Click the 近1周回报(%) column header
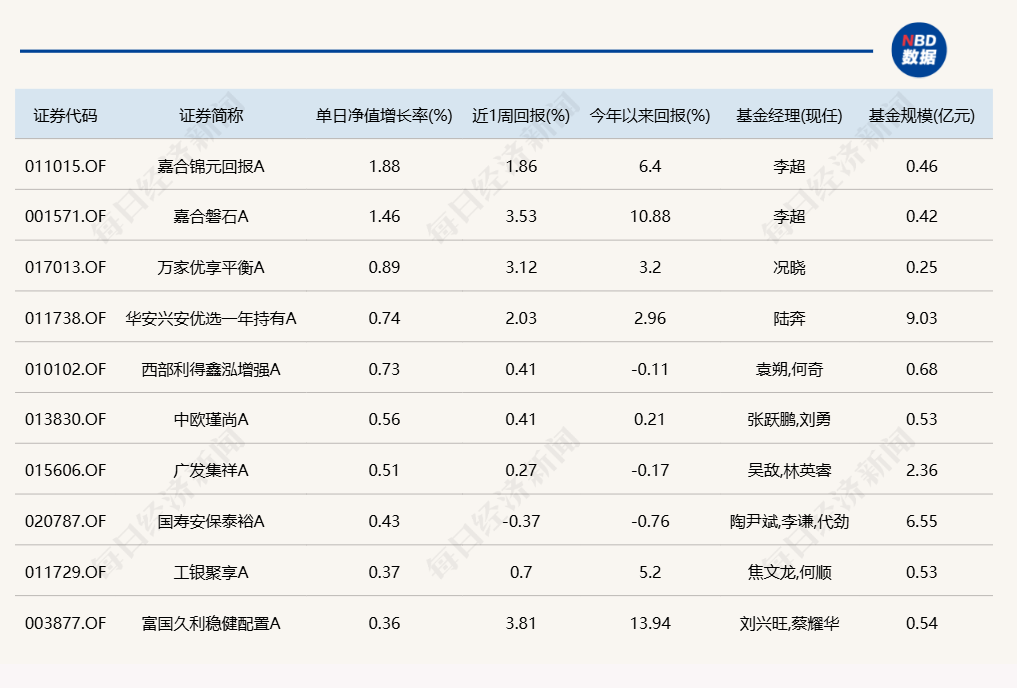The image size is (1017, 688). coord(521,115)
